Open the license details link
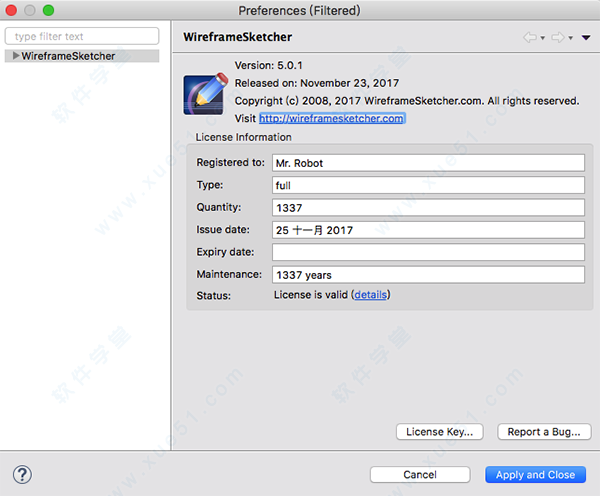 click(370, 295)
